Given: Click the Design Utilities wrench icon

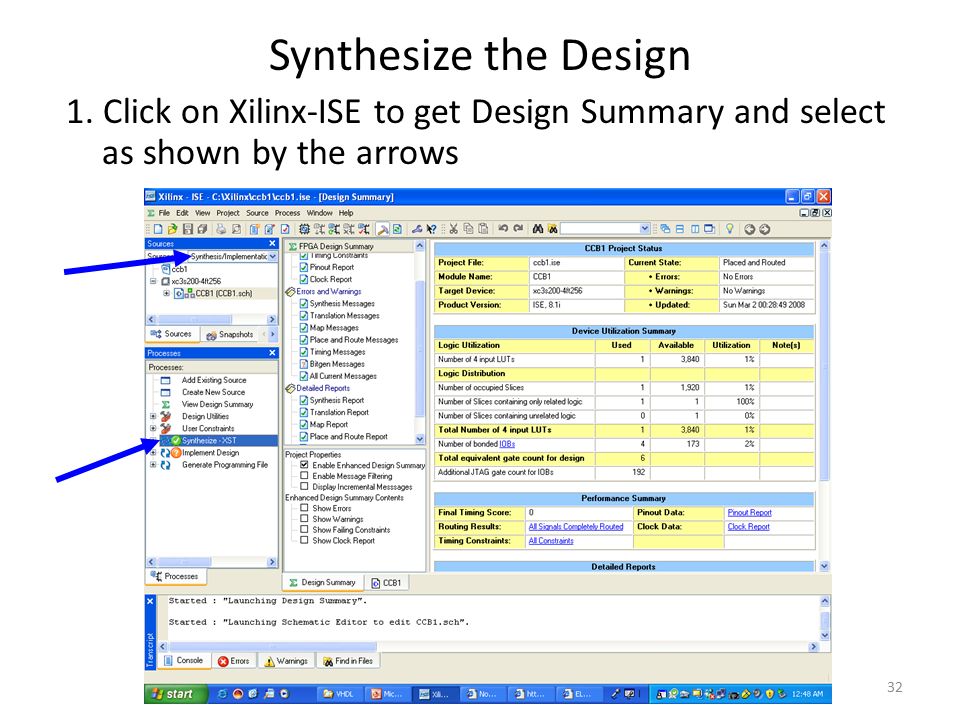Looking at the screenshot, I should [x=165, y=416].
